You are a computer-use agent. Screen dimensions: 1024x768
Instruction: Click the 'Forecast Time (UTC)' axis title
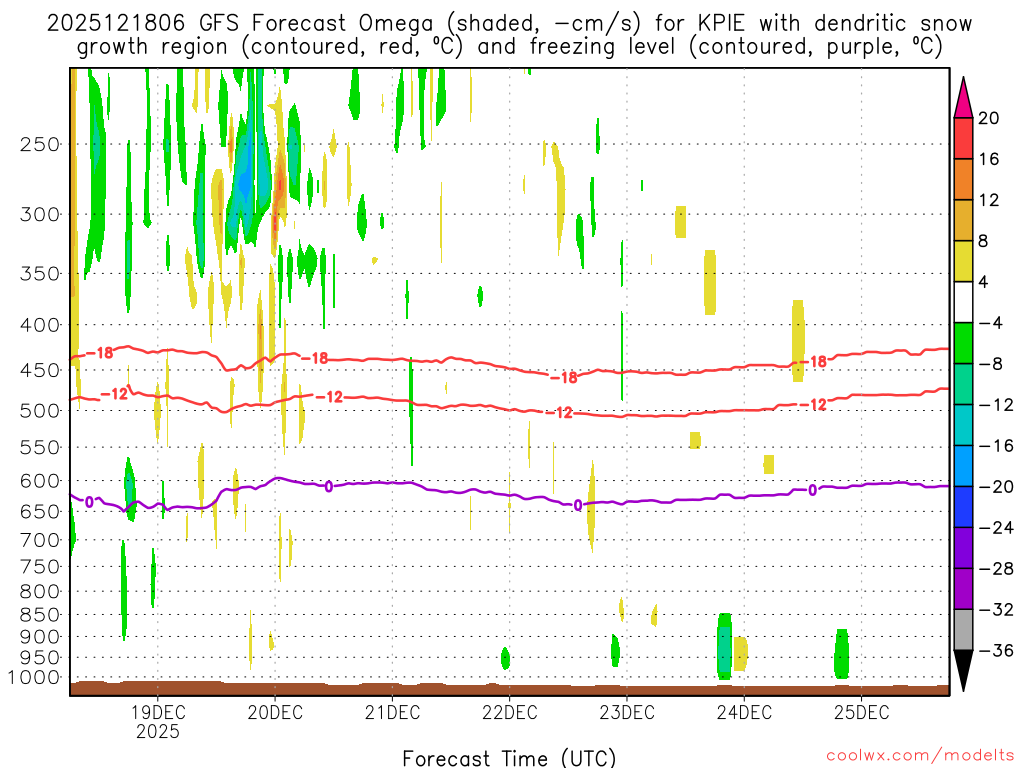coord(509,758)
